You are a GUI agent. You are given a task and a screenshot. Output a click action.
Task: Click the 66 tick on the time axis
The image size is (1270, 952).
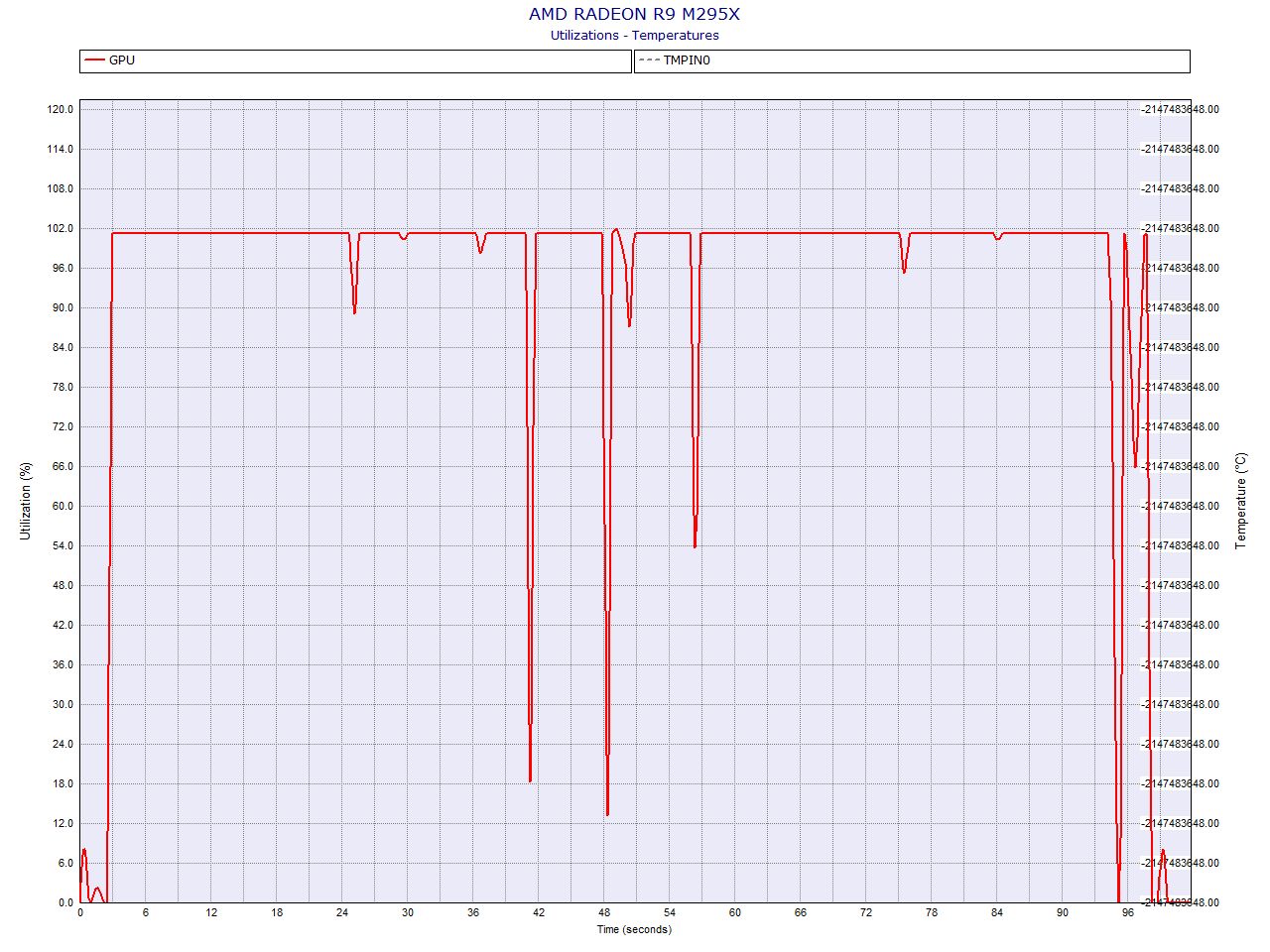point(801,913)
